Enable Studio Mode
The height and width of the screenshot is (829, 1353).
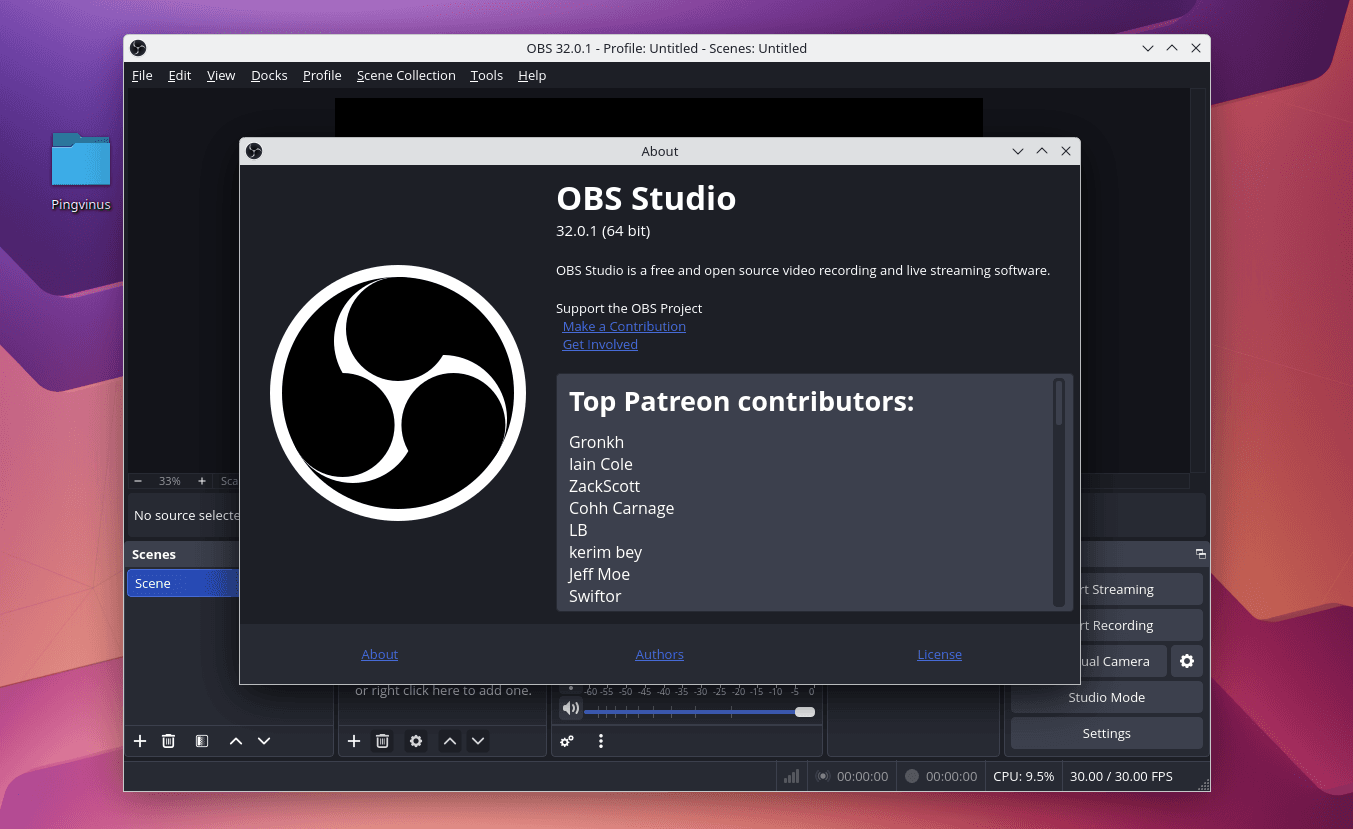point(1106,697)
